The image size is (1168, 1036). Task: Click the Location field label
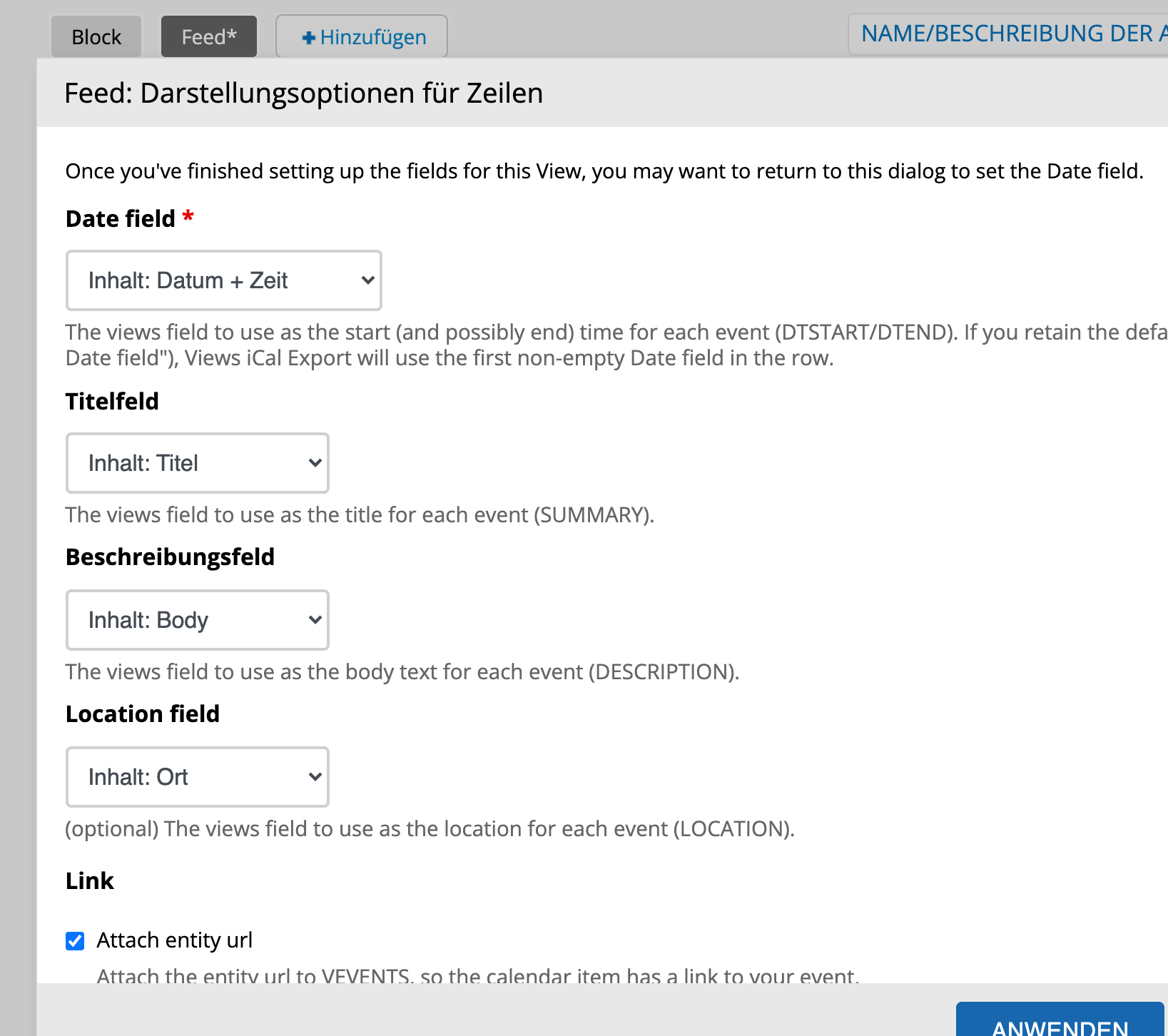pos(143,713)
